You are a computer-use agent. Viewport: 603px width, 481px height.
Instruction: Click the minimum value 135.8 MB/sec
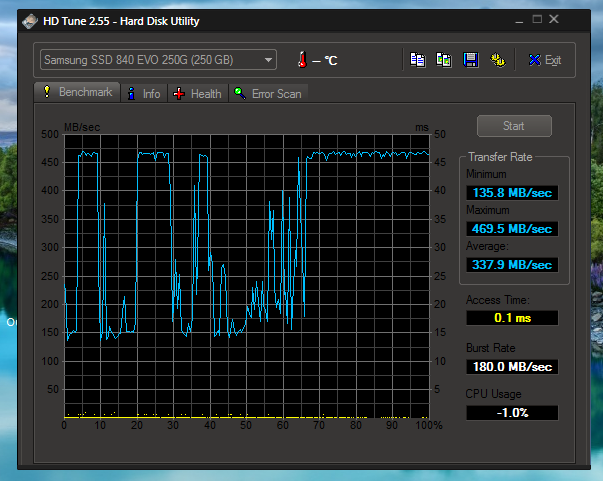(512, 193)
